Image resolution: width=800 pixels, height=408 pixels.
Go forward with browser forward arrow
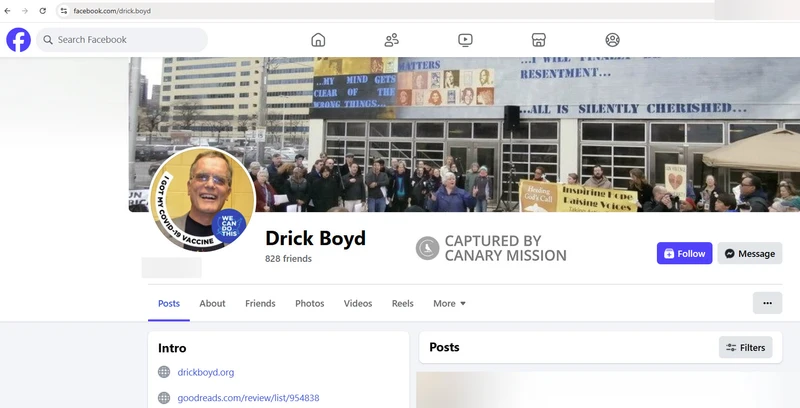pyautogui.click(x=24, y=11)
